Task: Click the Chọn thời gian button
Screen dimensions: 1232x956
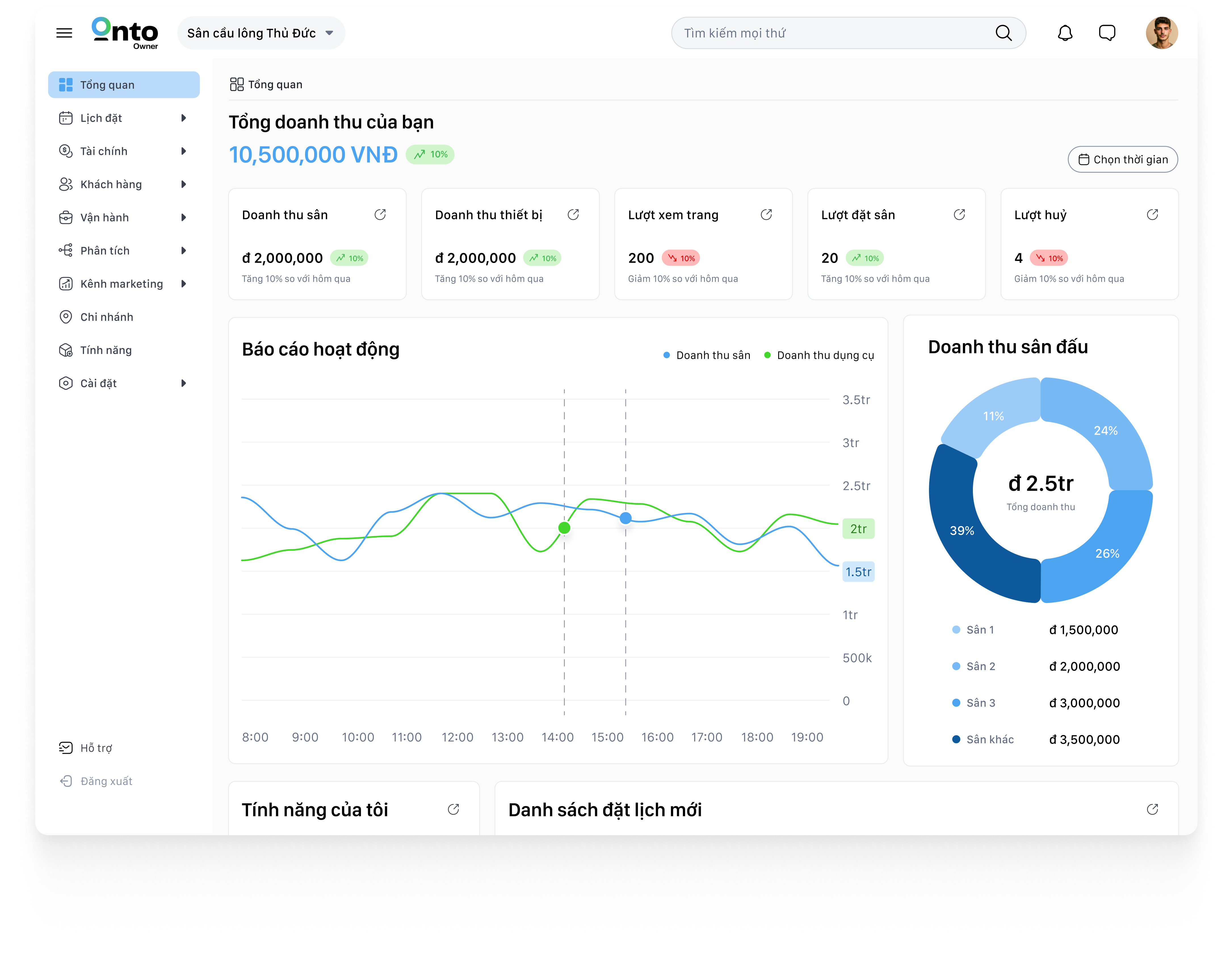Action: tap(1122, 159)
